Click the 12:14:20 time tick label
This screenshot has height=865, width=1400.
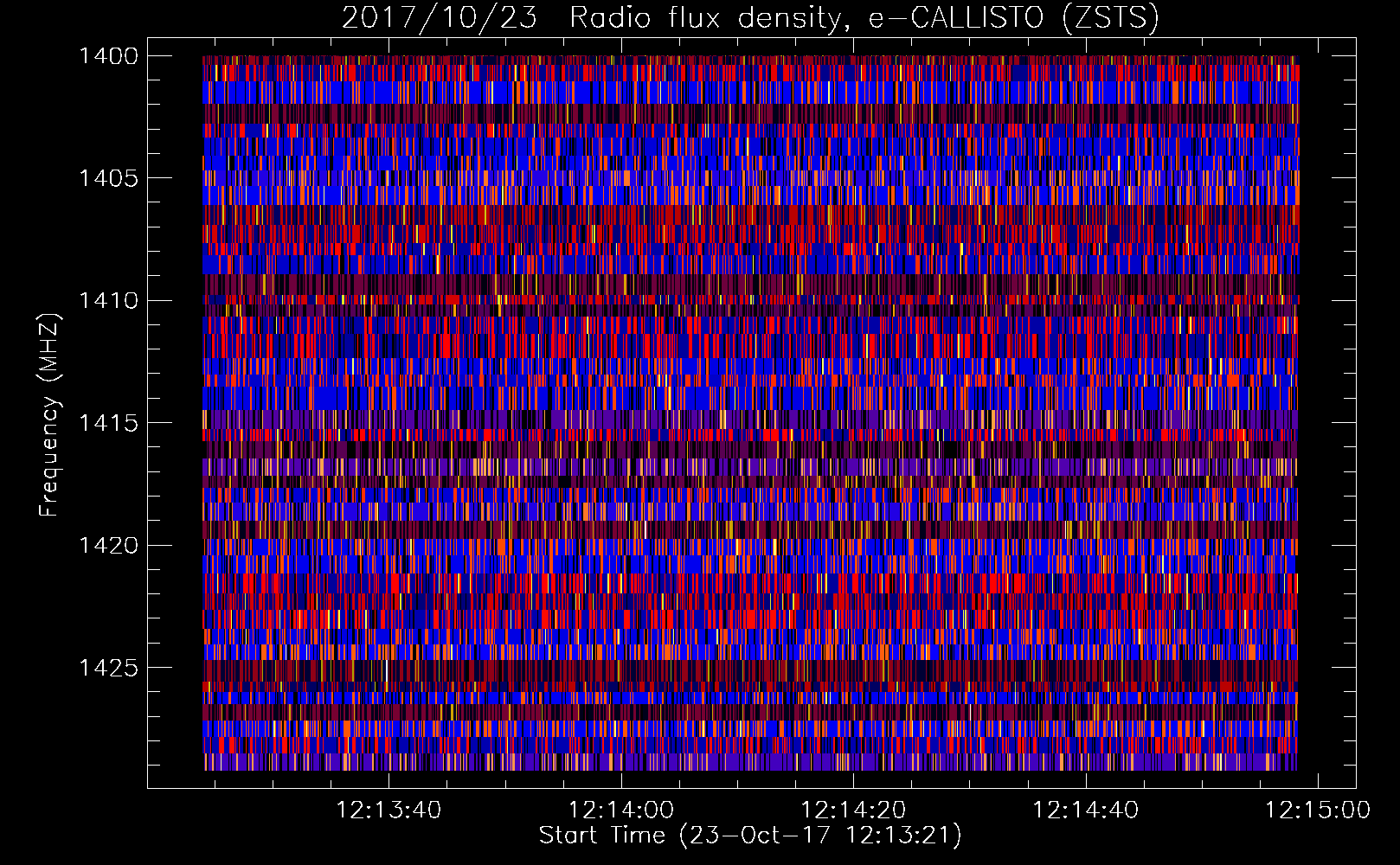[x=853, y=811]
